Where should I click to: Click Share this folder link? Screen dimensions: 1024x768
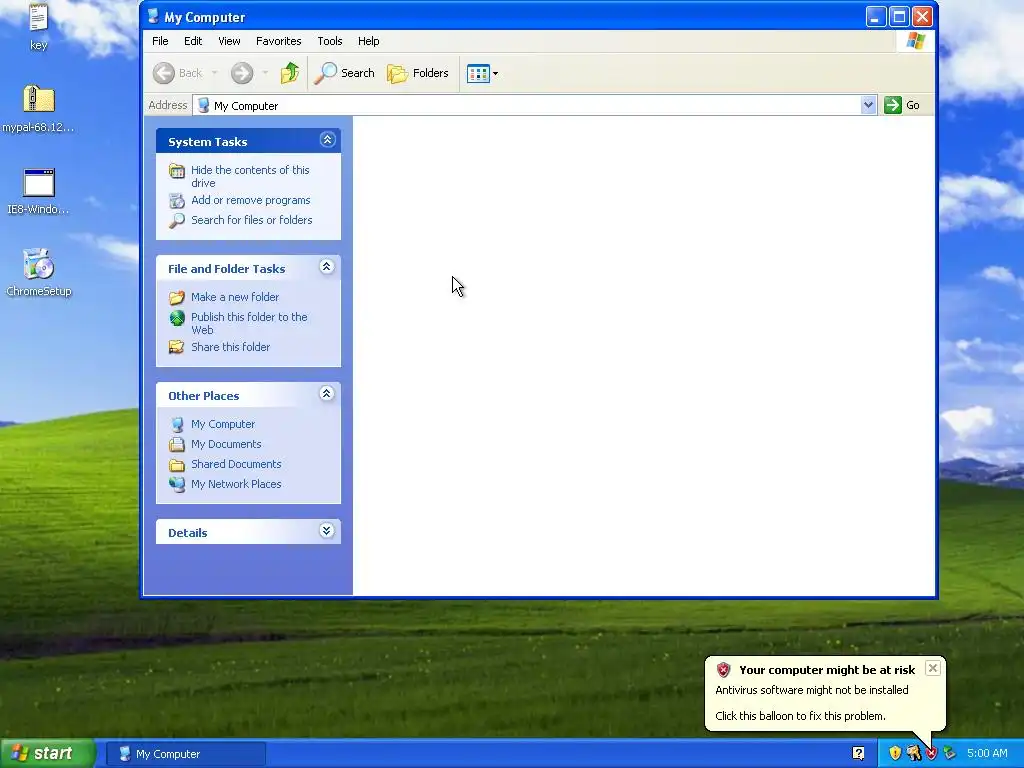[x=231, y=347]
